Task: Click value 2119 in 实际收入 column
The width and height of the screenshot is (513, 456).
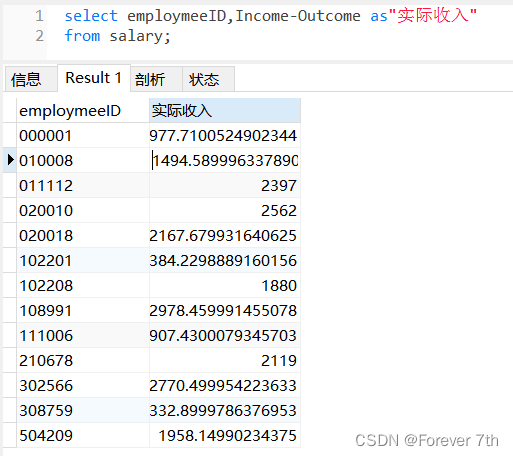Action: click(225, 360)
